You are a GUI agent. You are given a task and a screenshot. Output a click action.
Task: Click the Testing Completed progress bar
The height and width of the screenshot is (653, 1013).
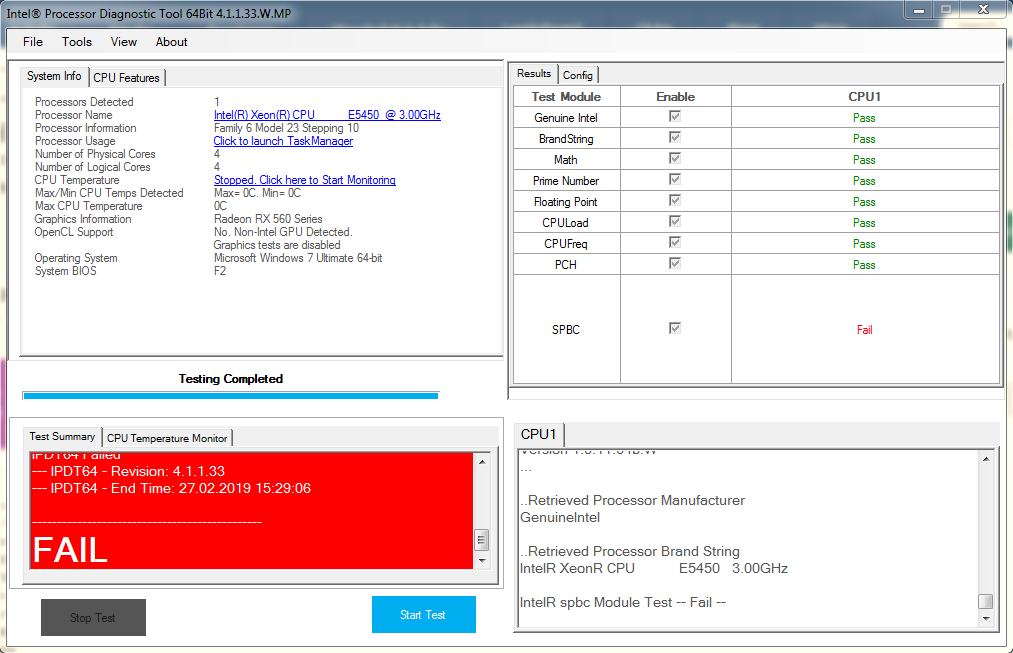click(x=231, y=395)
